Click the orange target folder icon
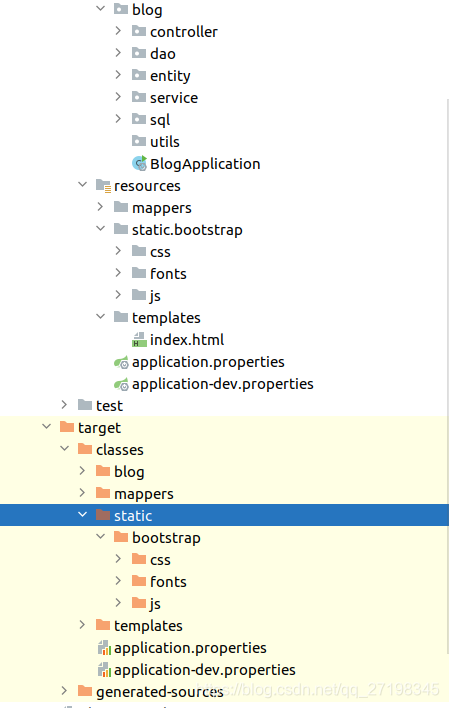This screenshot has height=708, width=449. pos(67,427)
